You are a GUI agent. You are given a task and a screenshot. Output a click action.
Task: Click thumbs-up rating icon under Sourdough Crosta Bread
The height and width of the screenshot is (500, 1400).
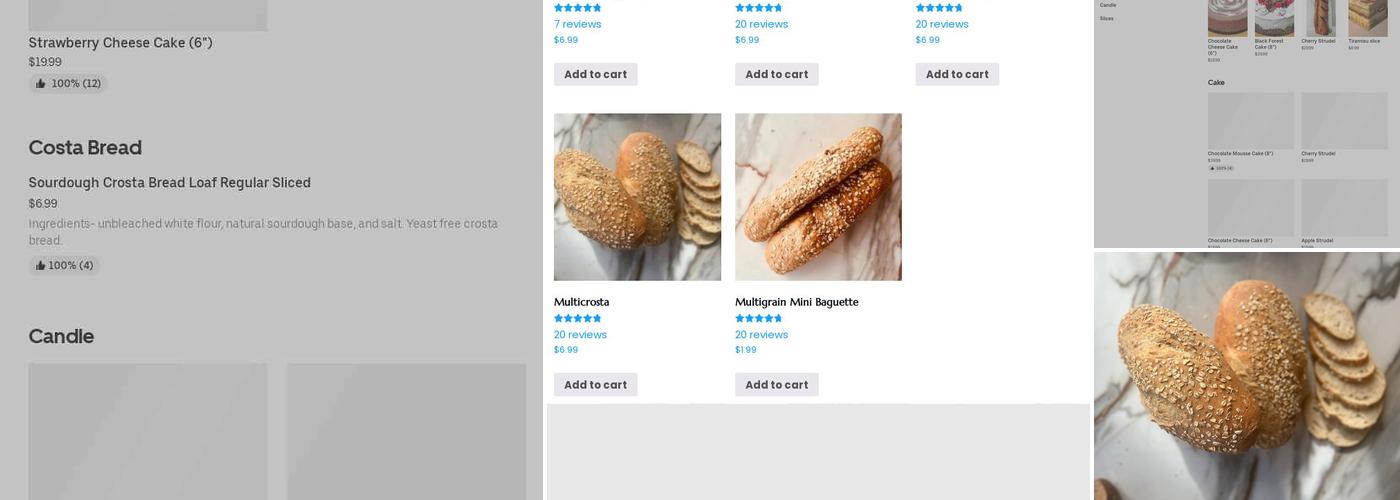(x=40, y=266)
